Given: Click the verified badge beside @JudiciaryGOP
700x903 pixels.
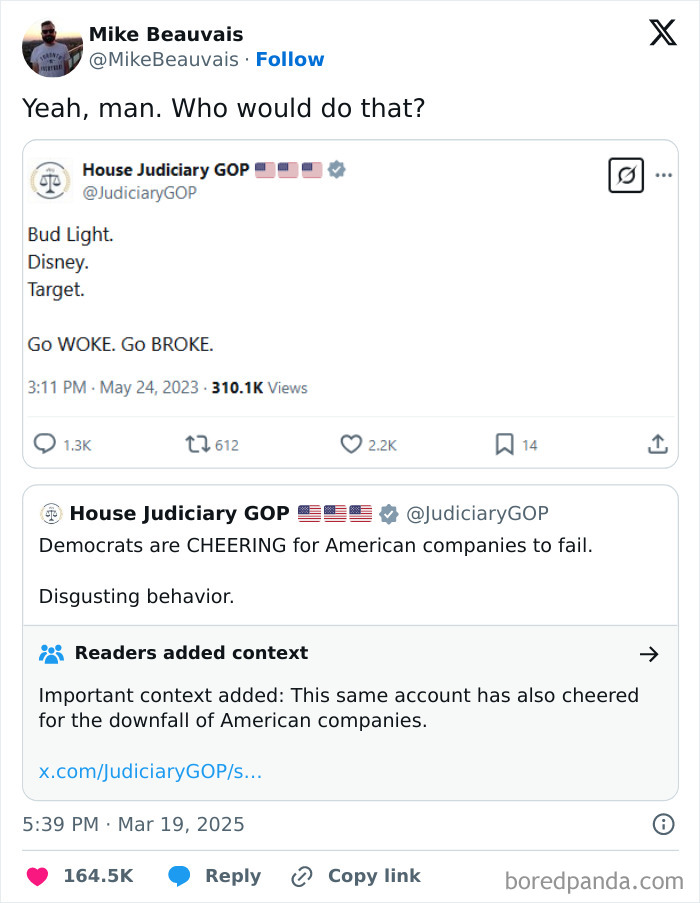Looking at the screenshot, I should (388, 514).
